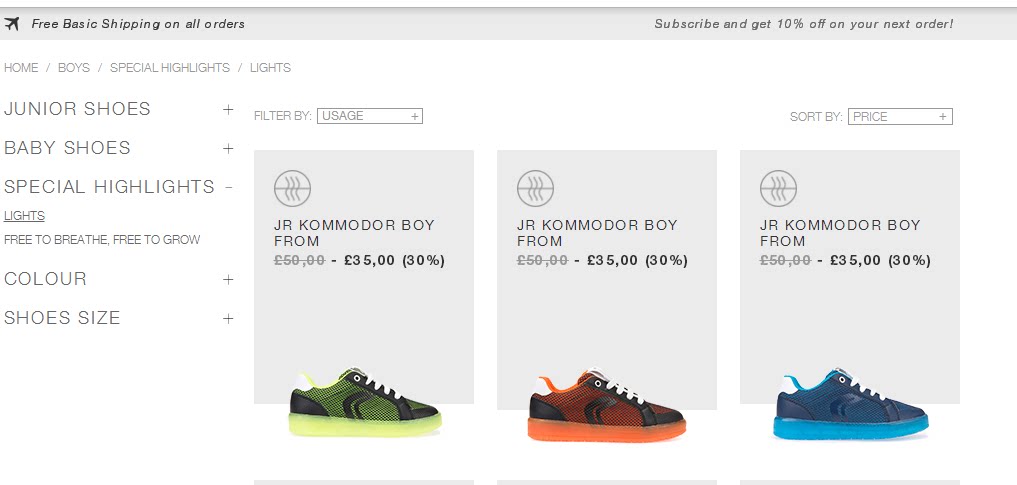Open Special Highlights breadcrumb link
1017x485 pixels.
coord(170,68)
